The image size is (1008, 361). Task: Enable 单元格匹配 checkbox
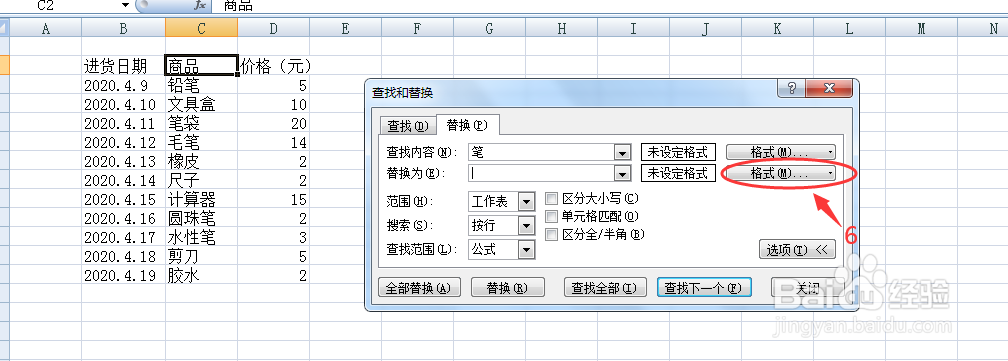551,216
